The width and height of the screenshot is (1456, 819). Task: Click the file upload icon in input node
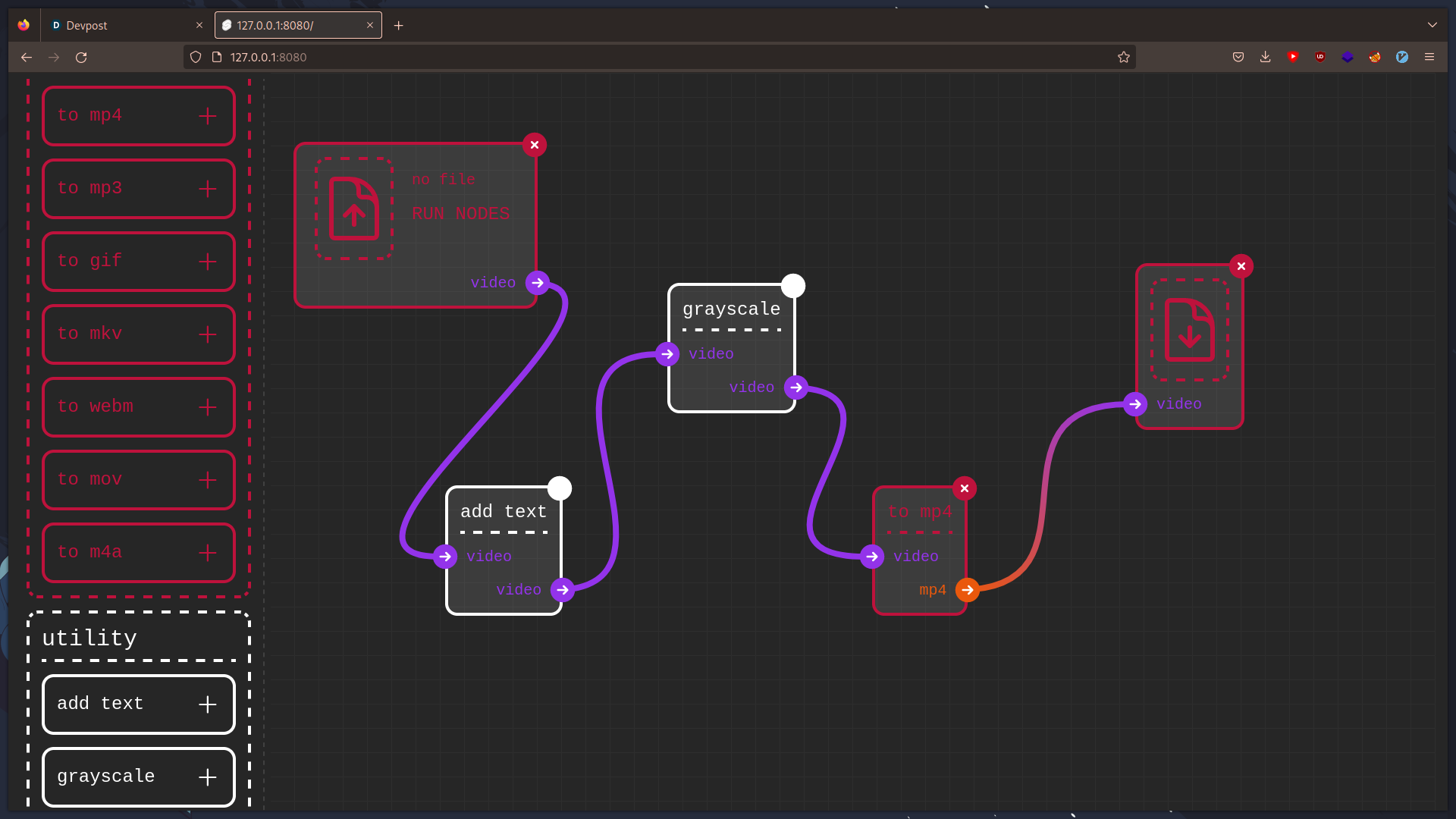[354, 209]
